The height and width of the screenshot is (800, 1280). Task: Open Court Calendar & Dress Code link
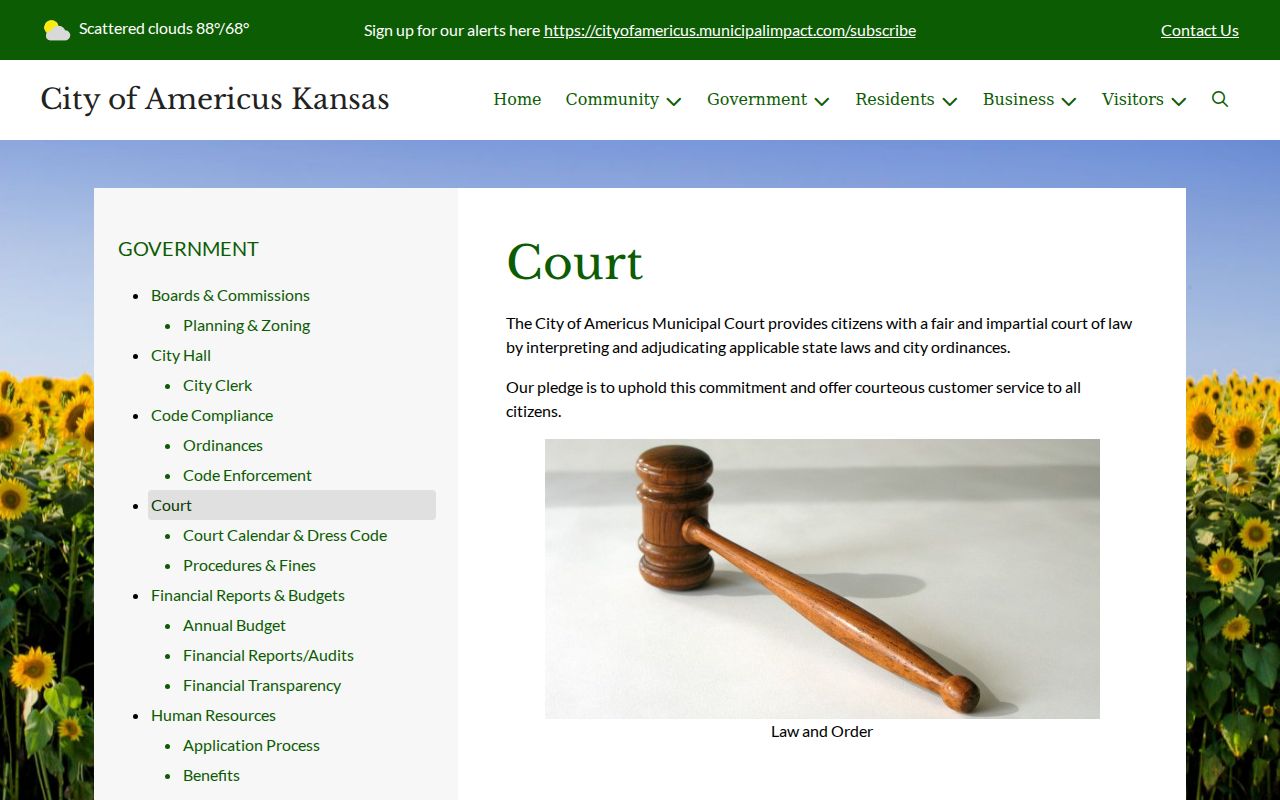pyautogui.click(x=285, y=535)
